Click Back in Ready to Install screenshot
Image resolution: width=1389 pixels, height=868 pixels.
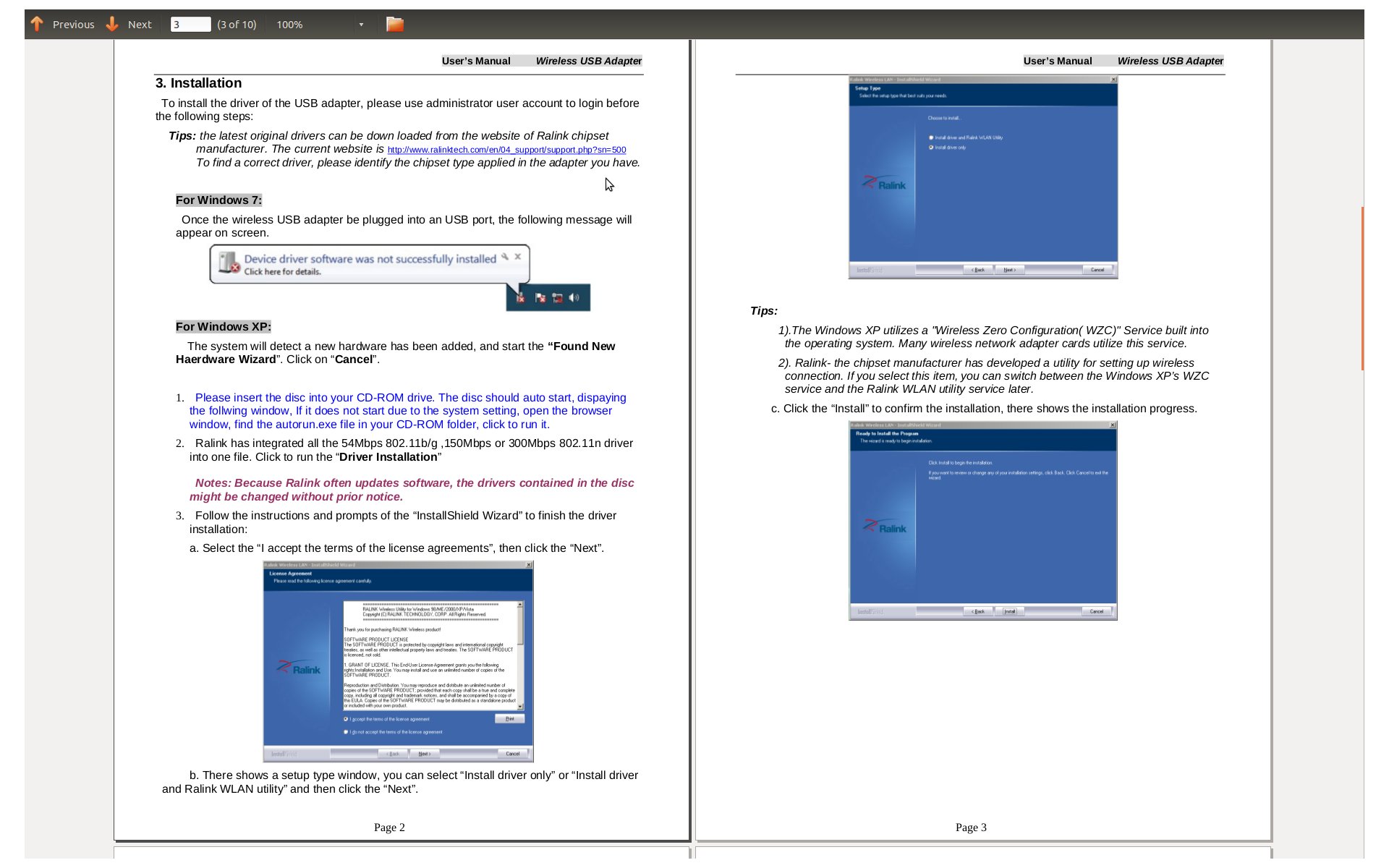click(x=978, y=611)
